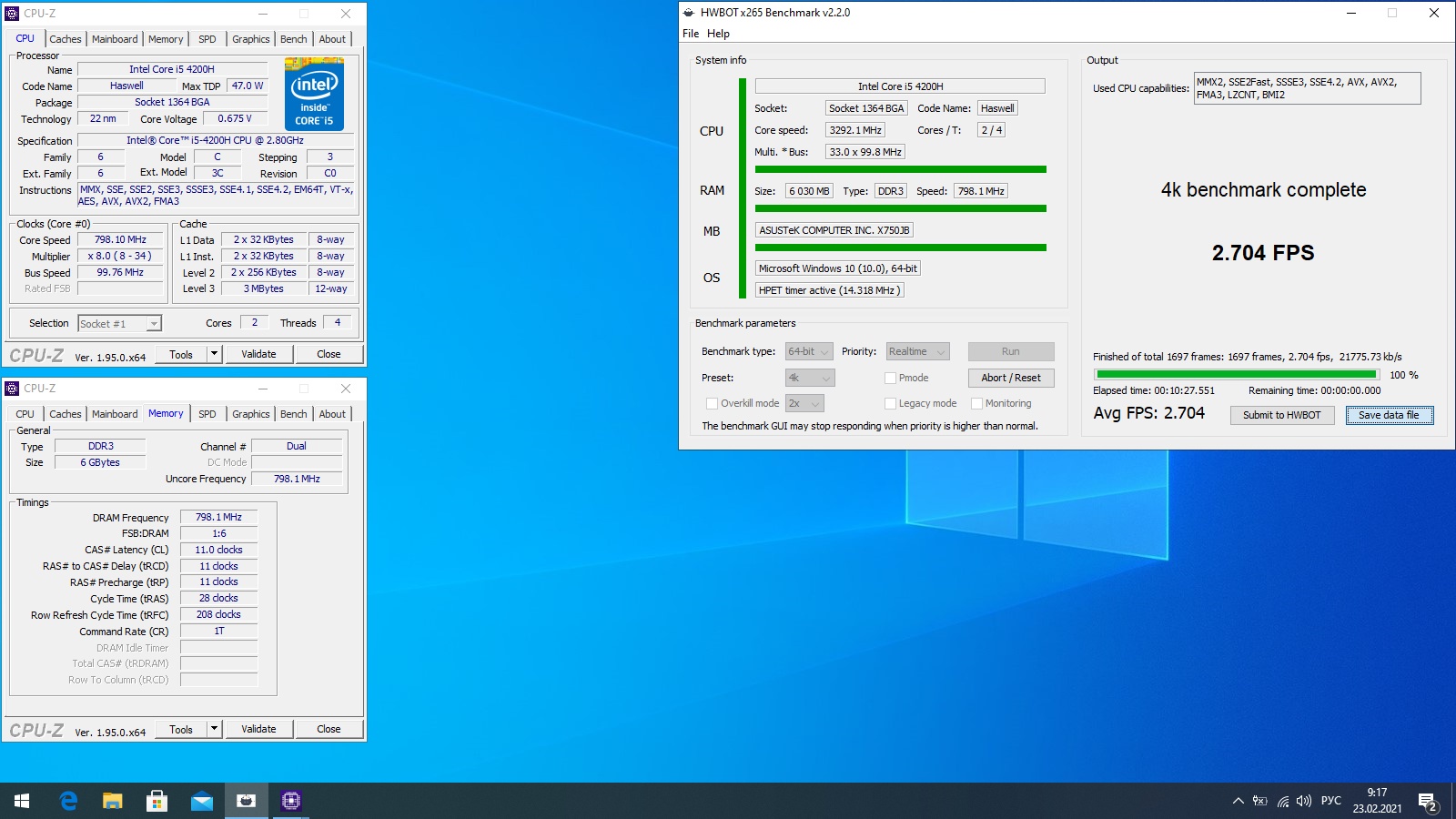Viewport: 1456px width, 819px height.
Task: Click the Max TDP 47.0 W value
Action: coord(248,86)
